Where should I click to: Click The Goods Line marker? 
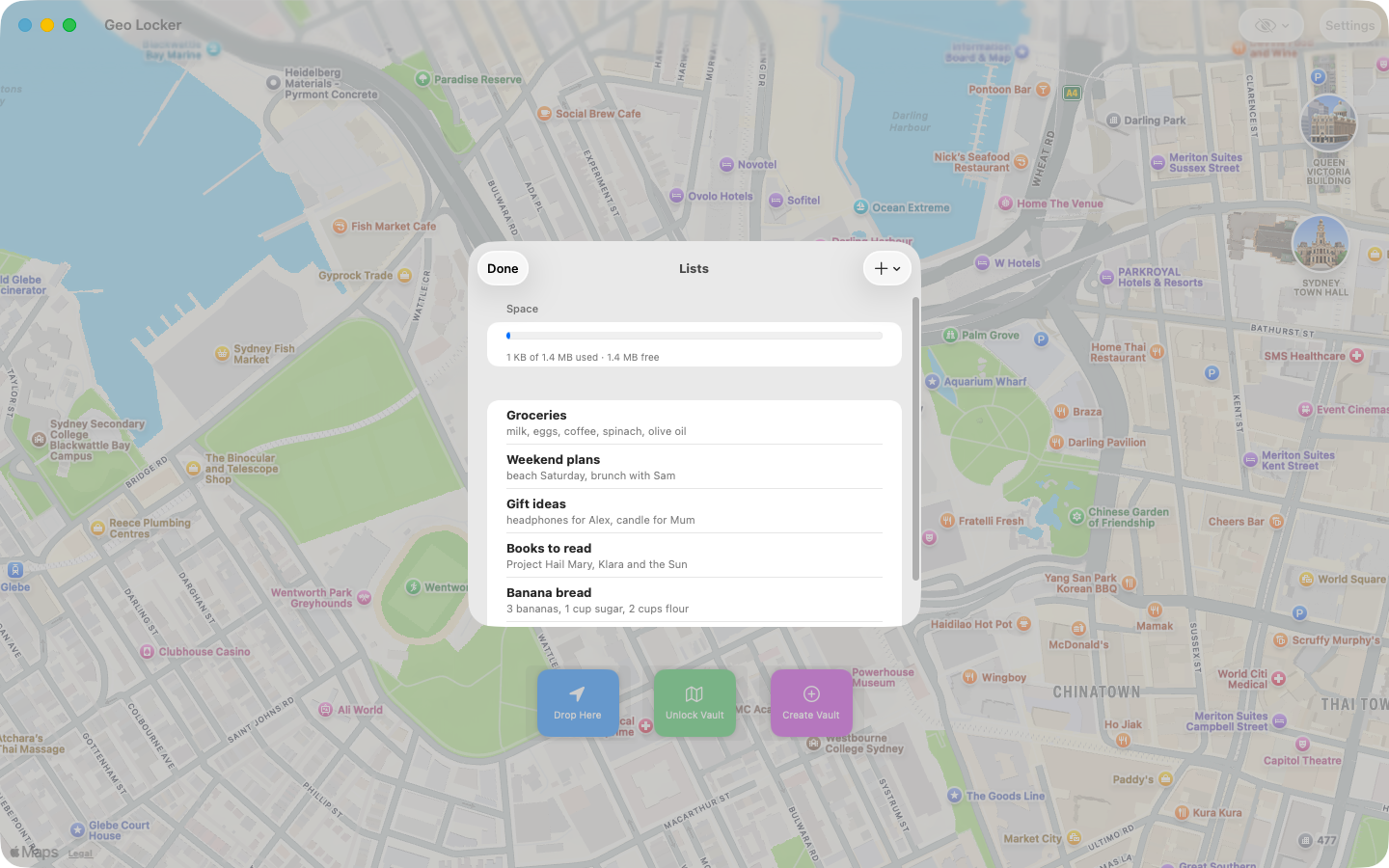[954, 796]
